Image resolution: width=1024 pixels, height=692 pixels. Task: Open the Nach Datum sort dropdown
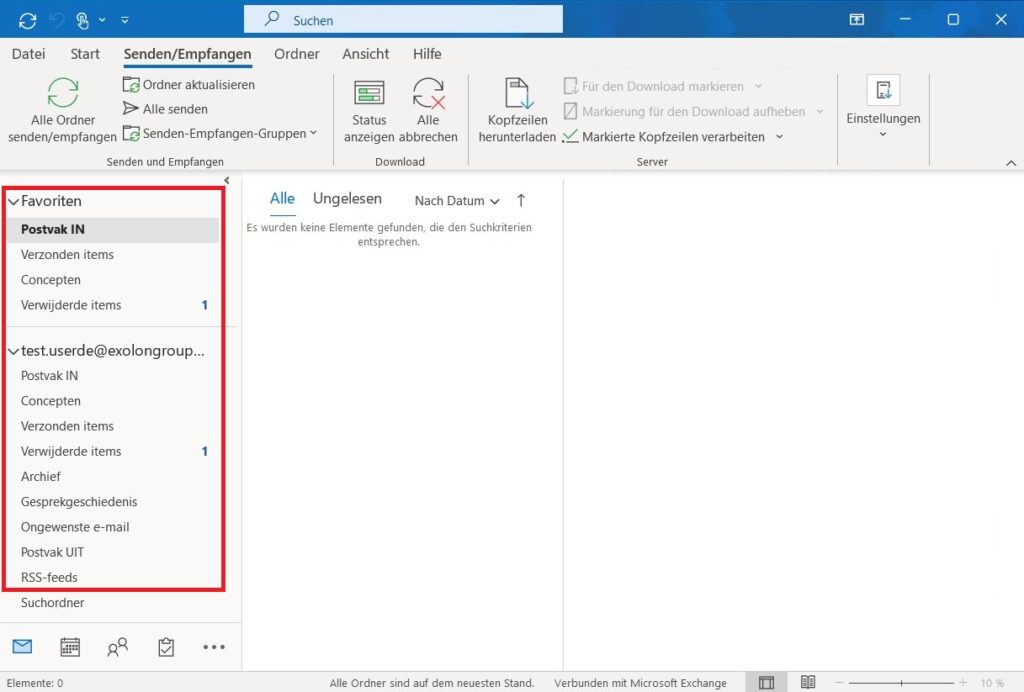point(456,201)
